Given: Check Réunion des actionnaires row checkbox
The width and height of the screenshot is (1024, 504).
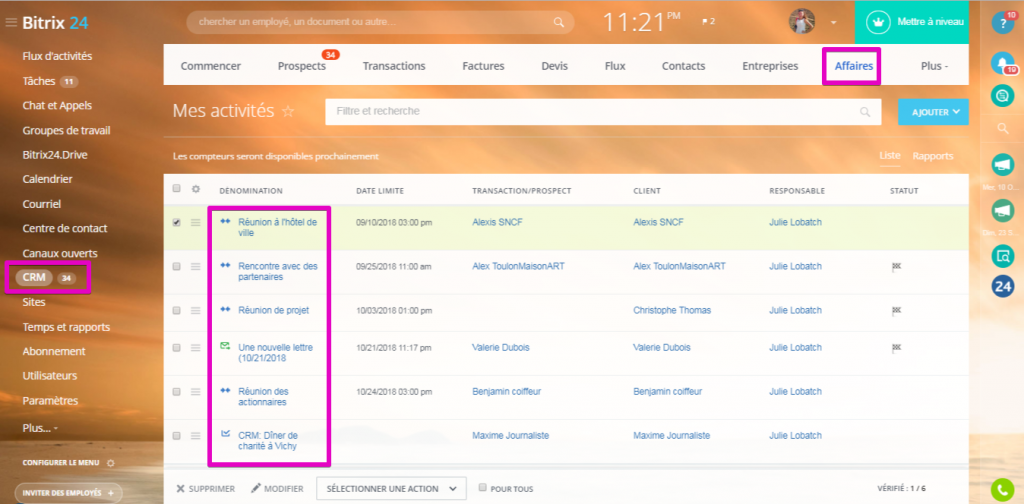Looking at the screenshot, I should [176, 392].
